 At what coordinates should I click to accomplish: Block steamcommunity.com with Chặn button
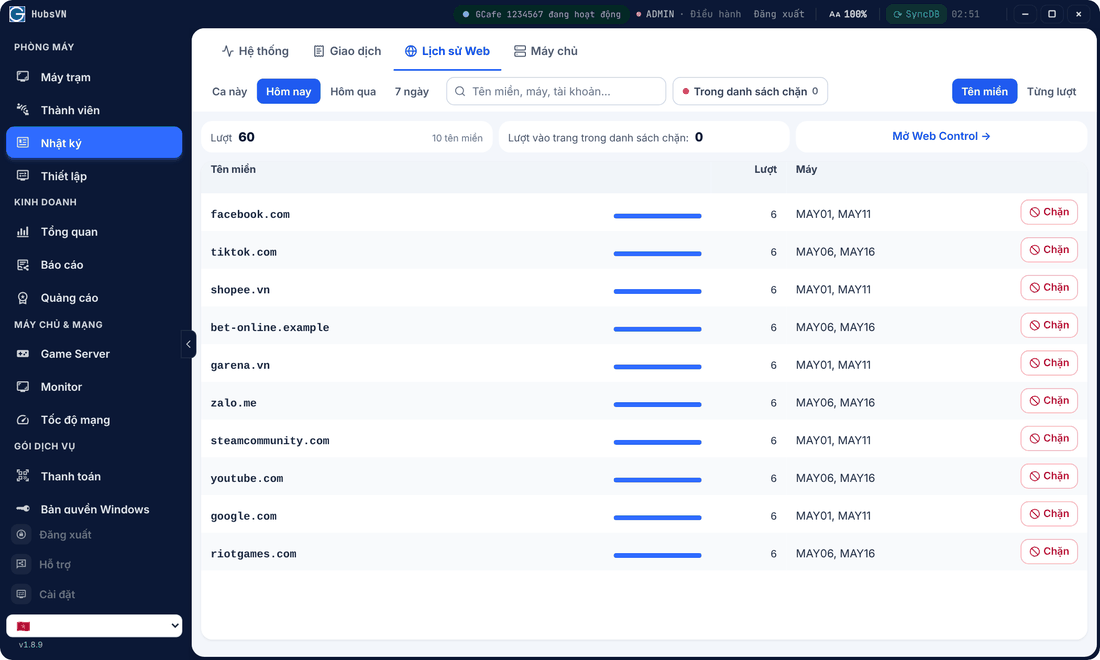(1049, 439)
